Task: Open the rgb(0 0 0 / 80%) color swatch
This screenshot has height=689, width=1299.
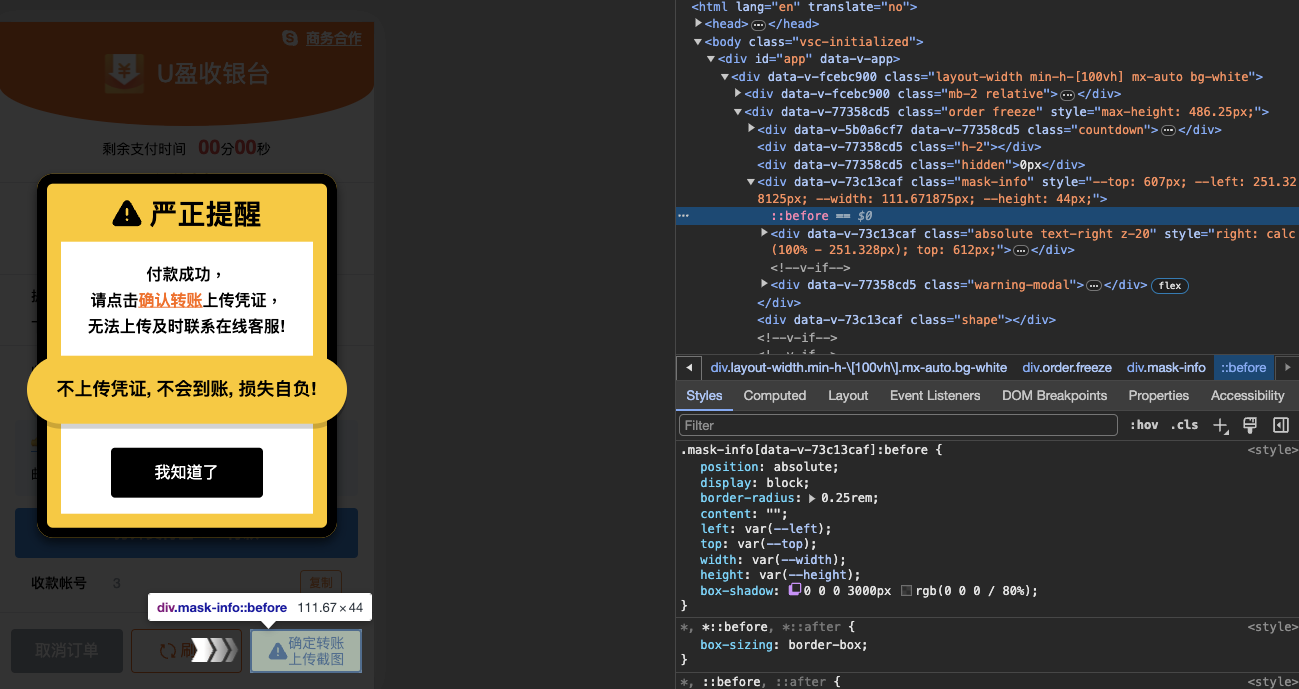Action: pos(907,591)
